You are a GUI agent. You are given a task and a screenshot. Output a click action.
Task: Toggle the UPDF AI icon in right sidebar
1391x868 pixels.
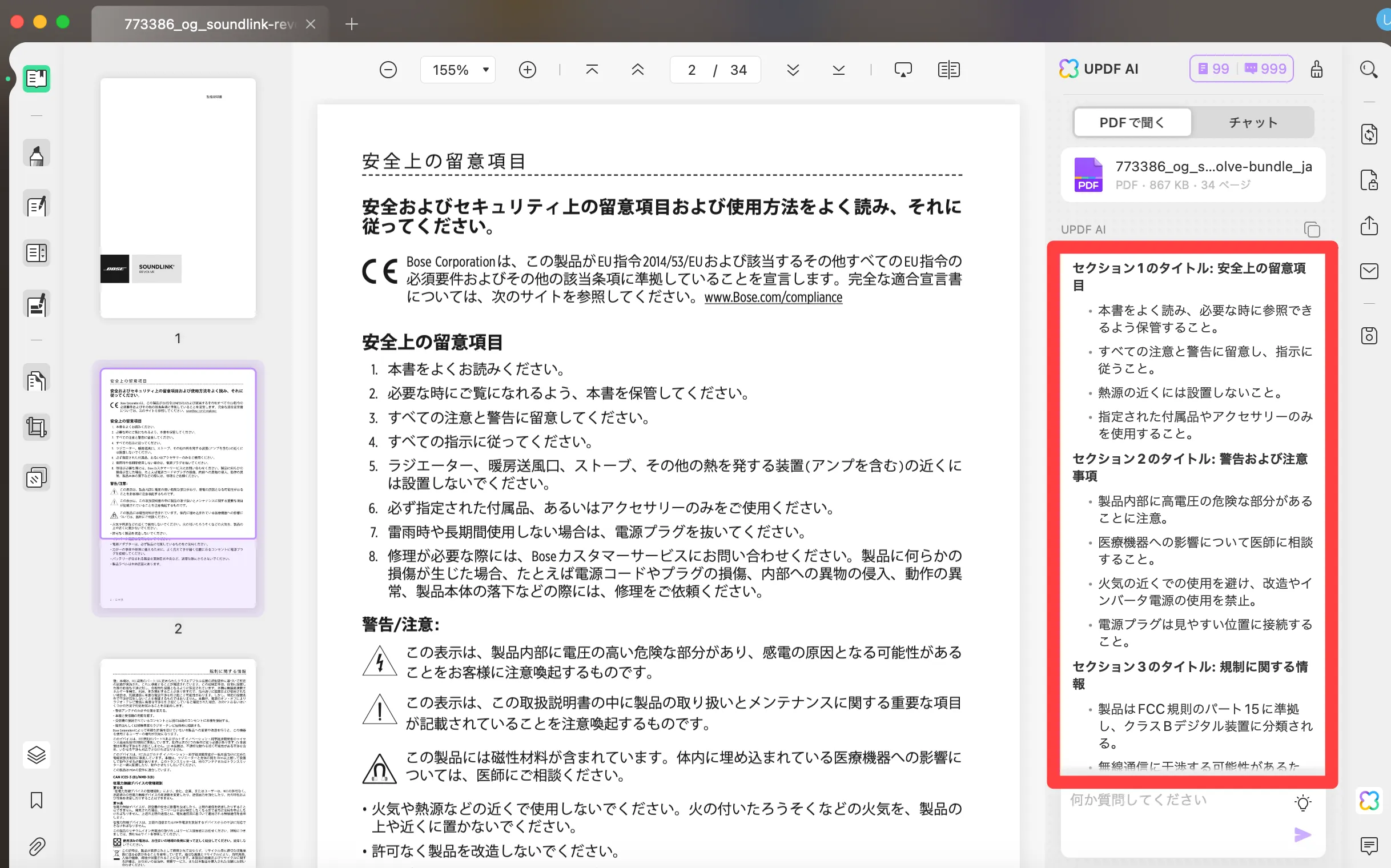(1369, 800)
